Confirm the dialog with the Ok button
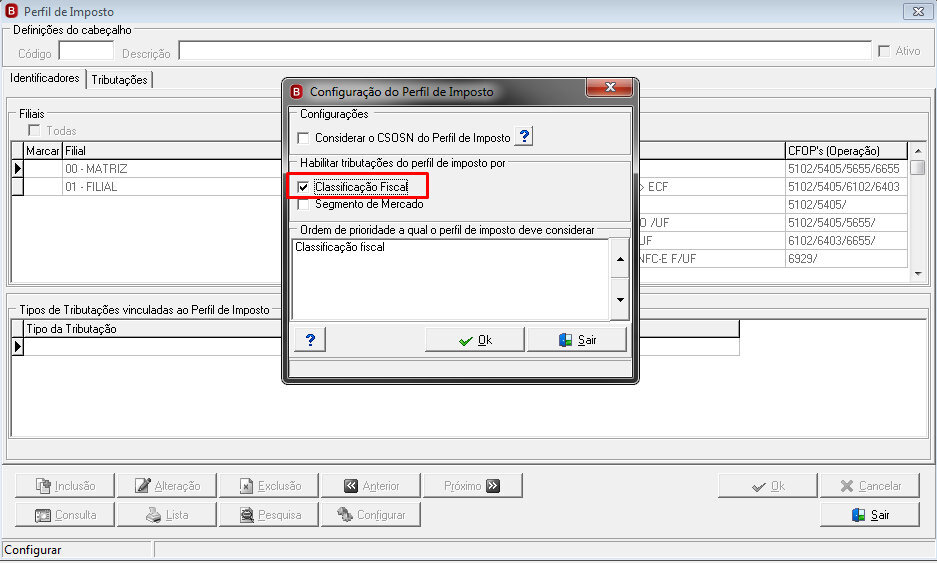 (475, 339)
